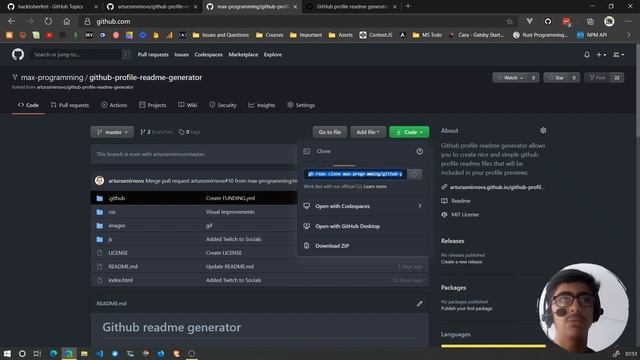
Task: Star the repository
Action: (x=556, y=78)
